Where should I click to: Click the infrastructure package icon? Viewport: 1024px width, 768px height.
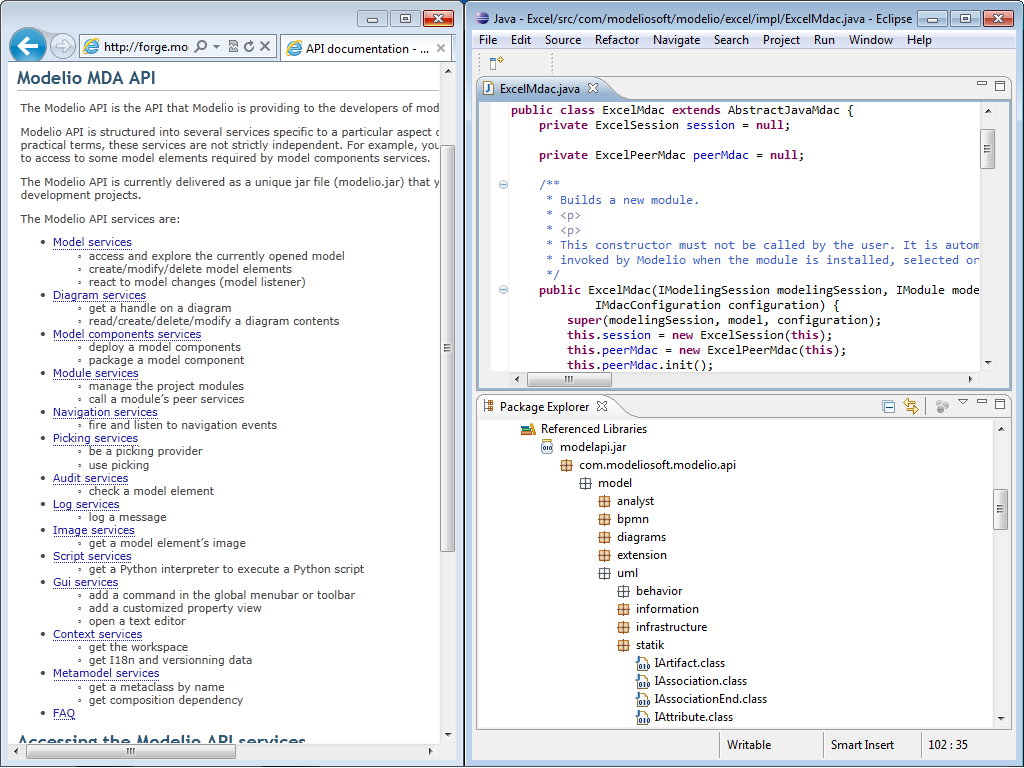point(624,627)
